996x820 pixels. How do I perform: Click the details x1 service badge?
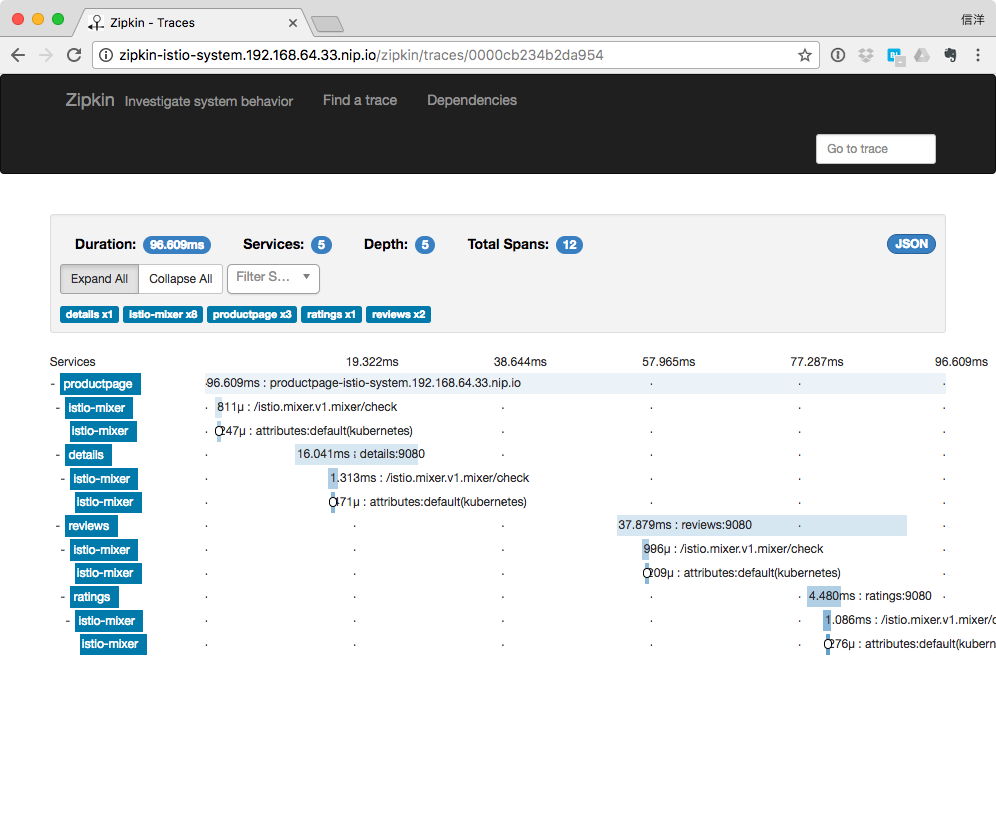point(89,314)
